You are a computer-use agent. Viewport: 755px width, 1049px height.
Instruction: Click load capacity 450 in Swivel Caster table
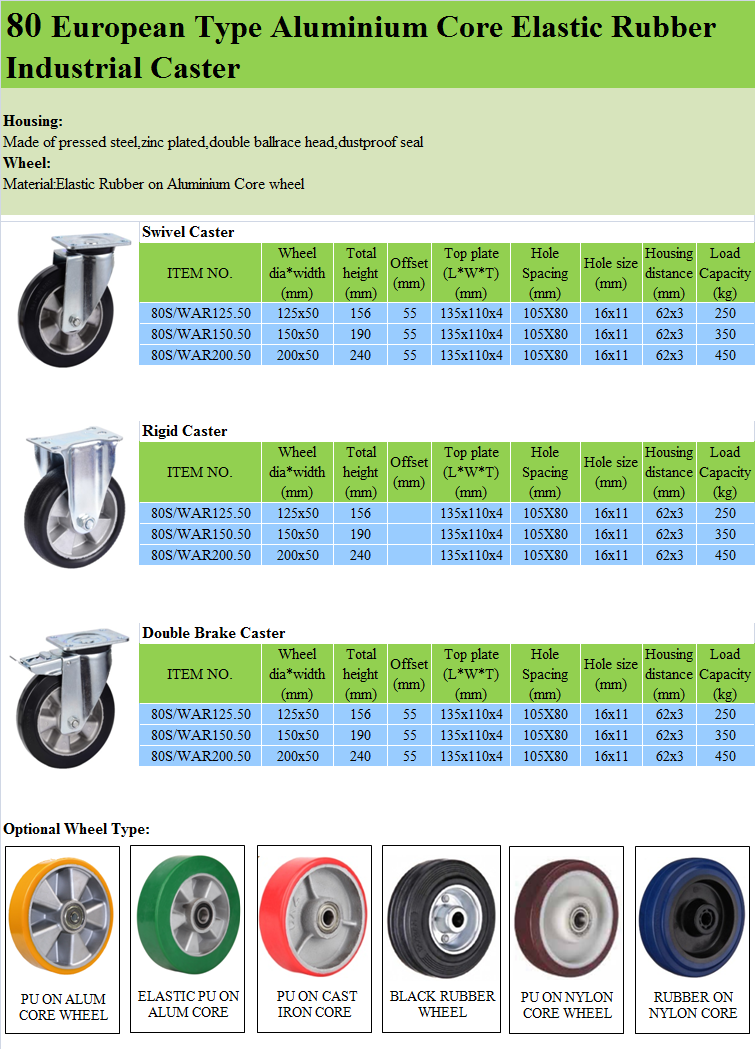click(x=725, y=355)
